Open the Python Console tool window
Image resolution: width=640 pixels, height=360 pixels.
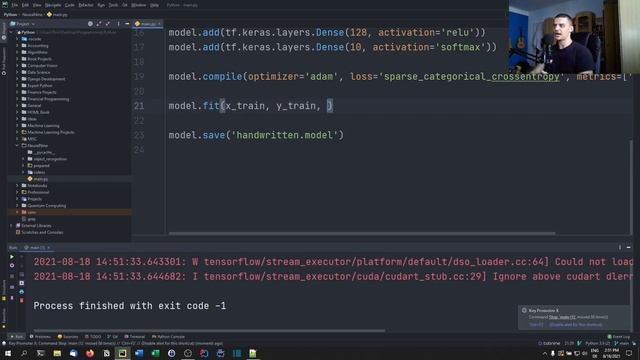tap(168, 337)
